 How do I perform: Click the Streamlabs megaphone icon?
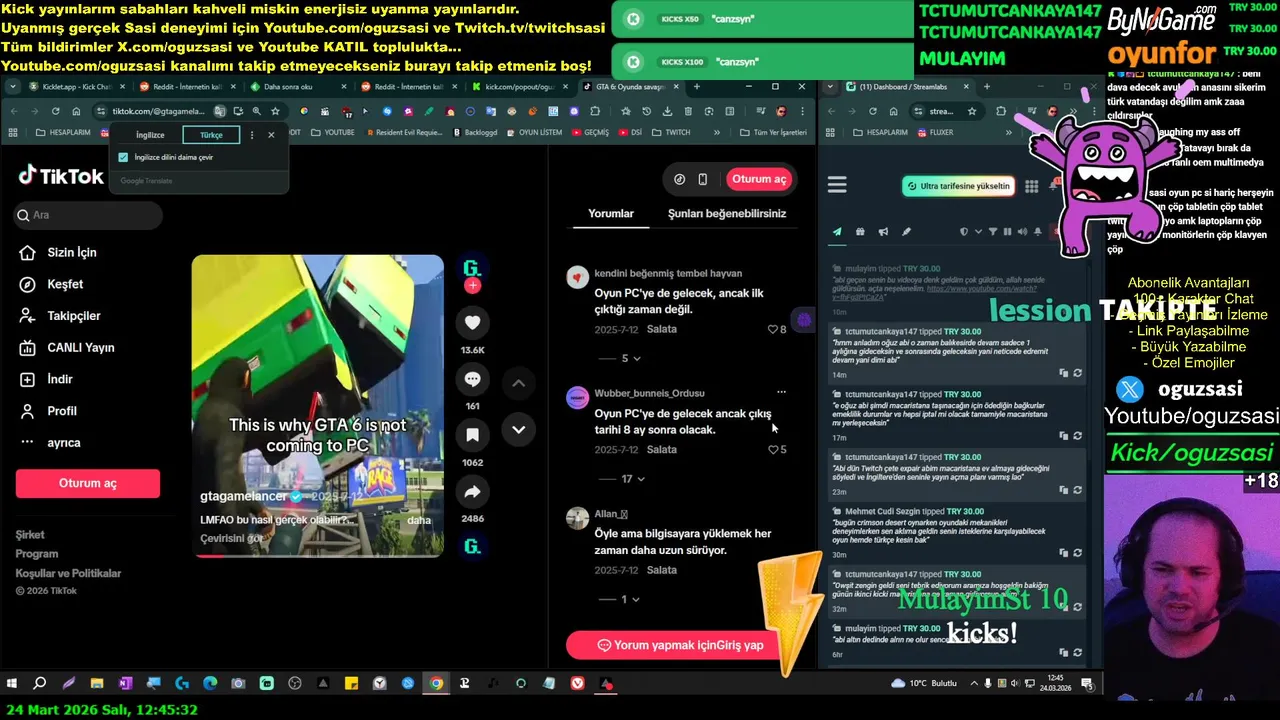[883, 232]
